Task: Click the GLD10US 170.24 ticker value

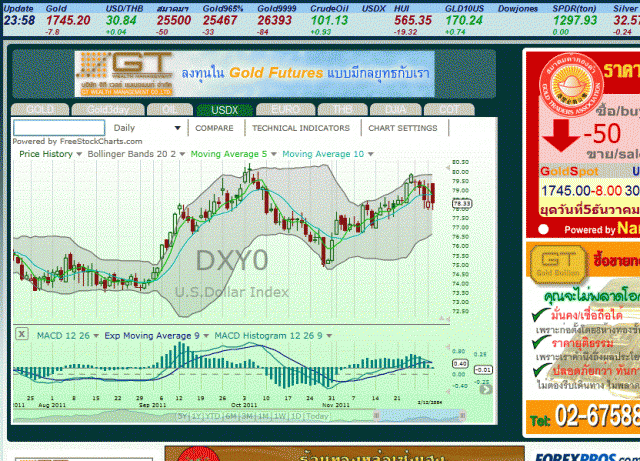Action: pyautogui.click(x=464, y=20)
